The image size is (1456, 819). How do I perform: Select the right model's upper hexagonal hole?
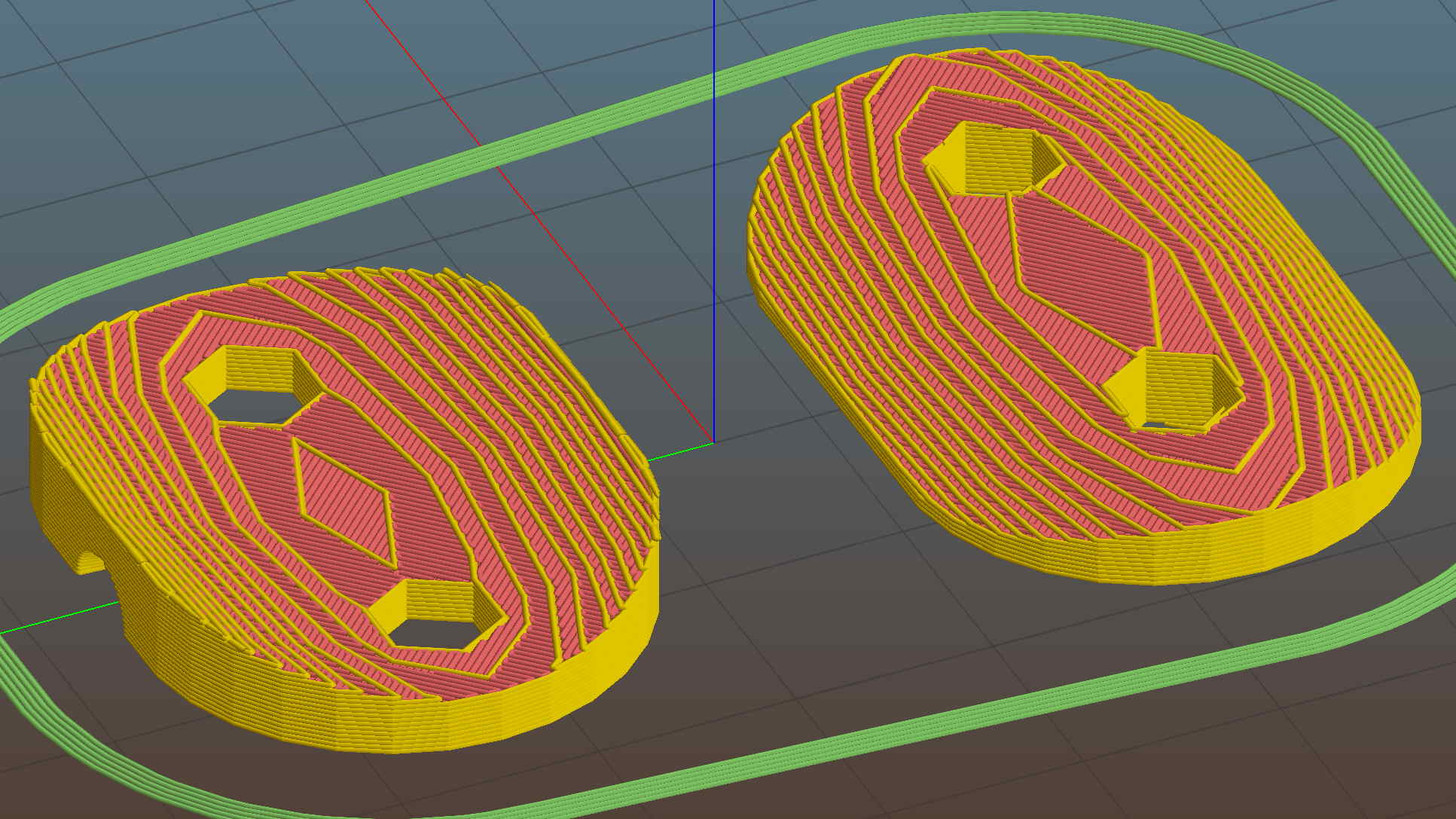(x=993, y=159)
